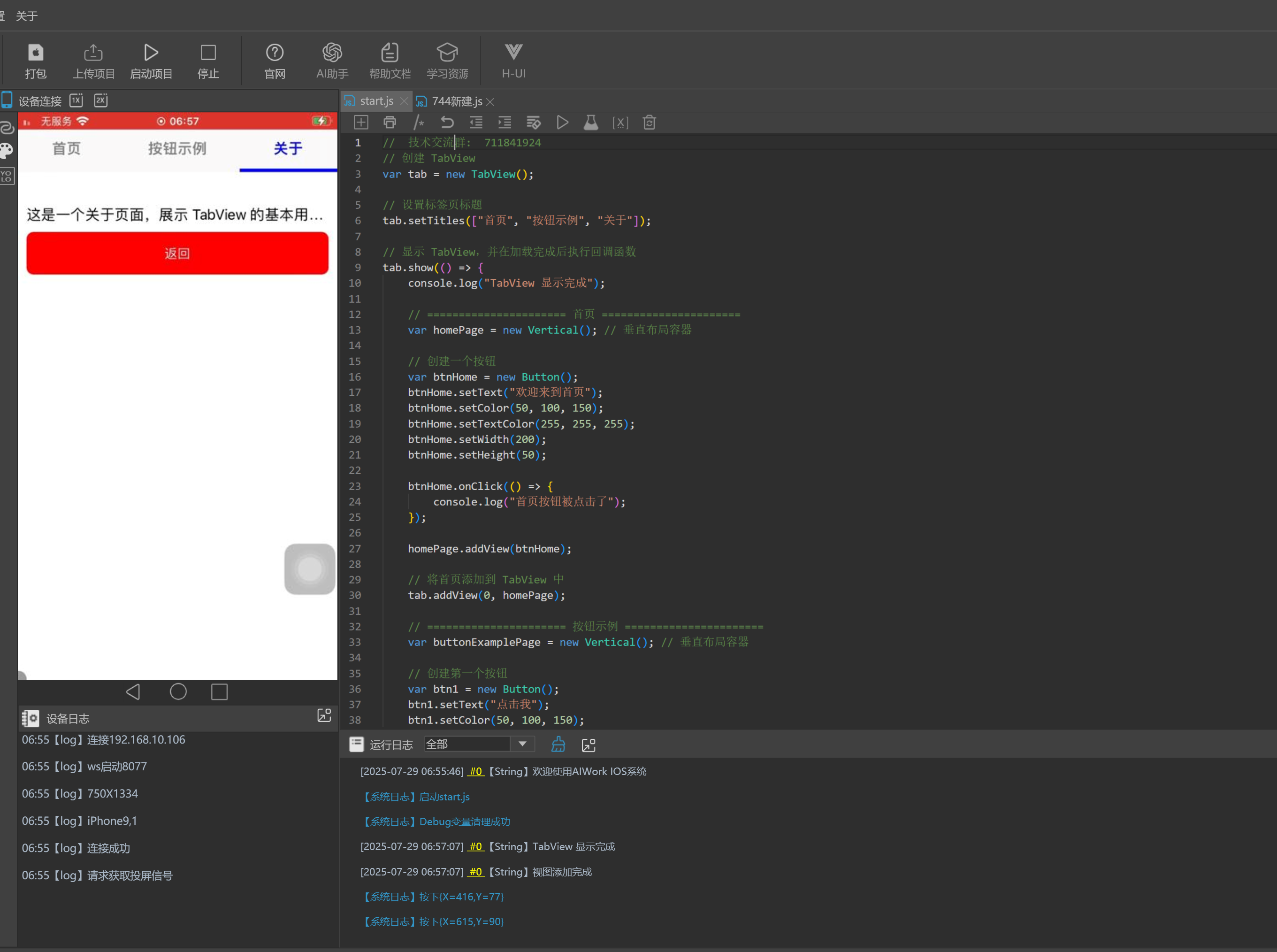Click device log 750X1334
The height and width of the screenshot is (952, 1277).
point(80,793)
